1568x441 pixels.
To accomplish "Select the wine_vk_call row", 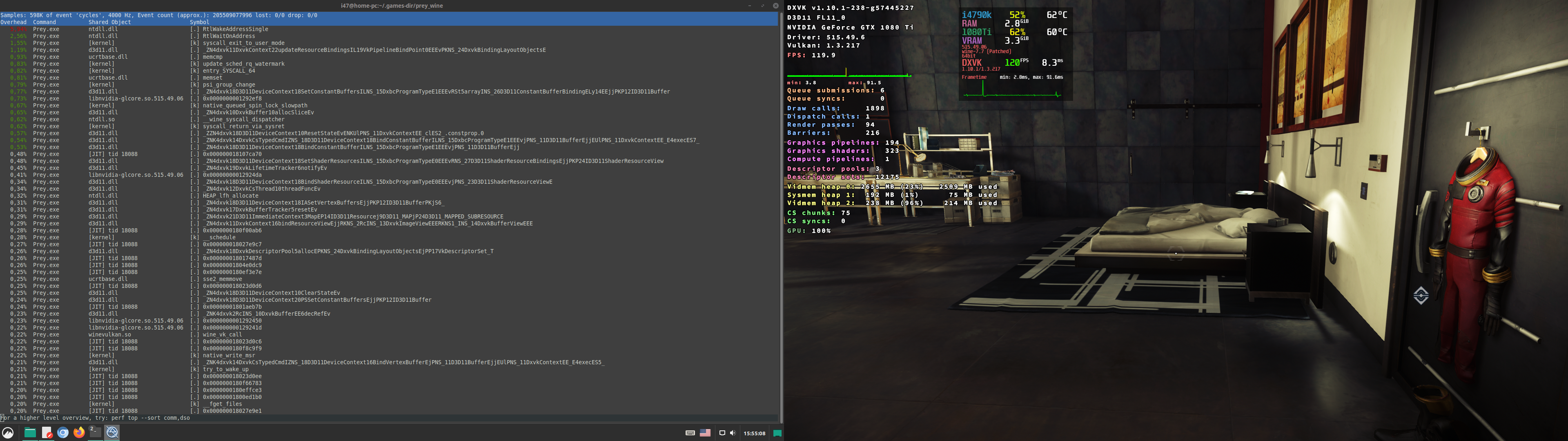I will (x=390, y=334).
